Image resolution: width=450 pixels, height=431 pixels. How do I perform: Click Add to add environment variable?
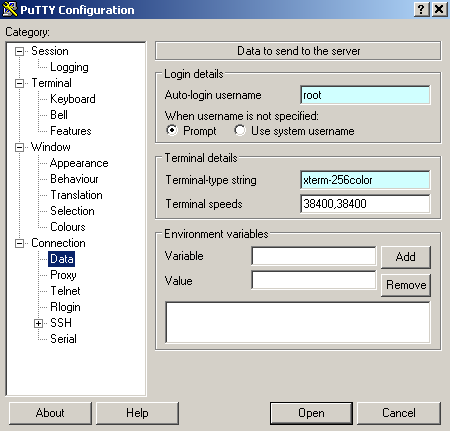click(x=406, y=257)
